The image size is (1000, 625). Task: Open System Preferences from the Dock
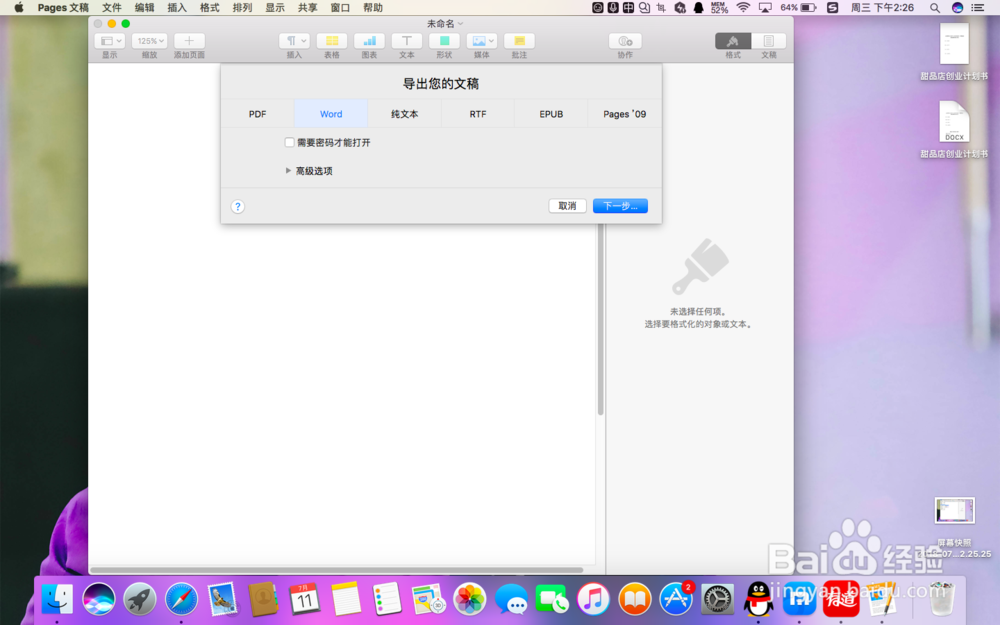[x=717, y=599]
